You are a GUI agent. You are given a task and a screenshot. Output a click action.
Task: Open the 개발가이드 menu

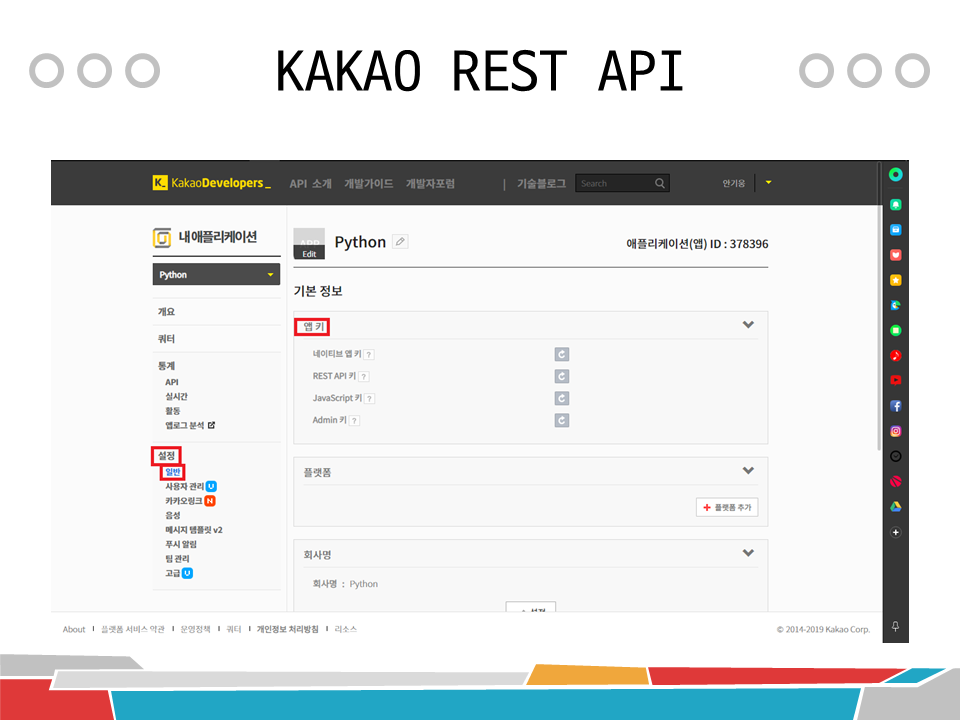click(x=369, y=184)
